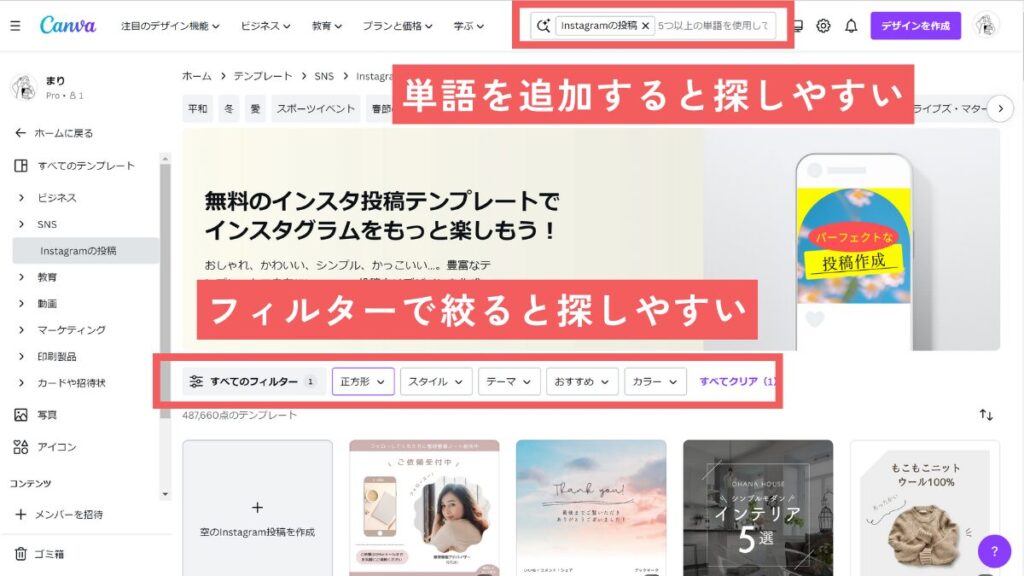Click the すべてクリア link
Viewport: 1024px width, 576px height.
tap(737, 381)
